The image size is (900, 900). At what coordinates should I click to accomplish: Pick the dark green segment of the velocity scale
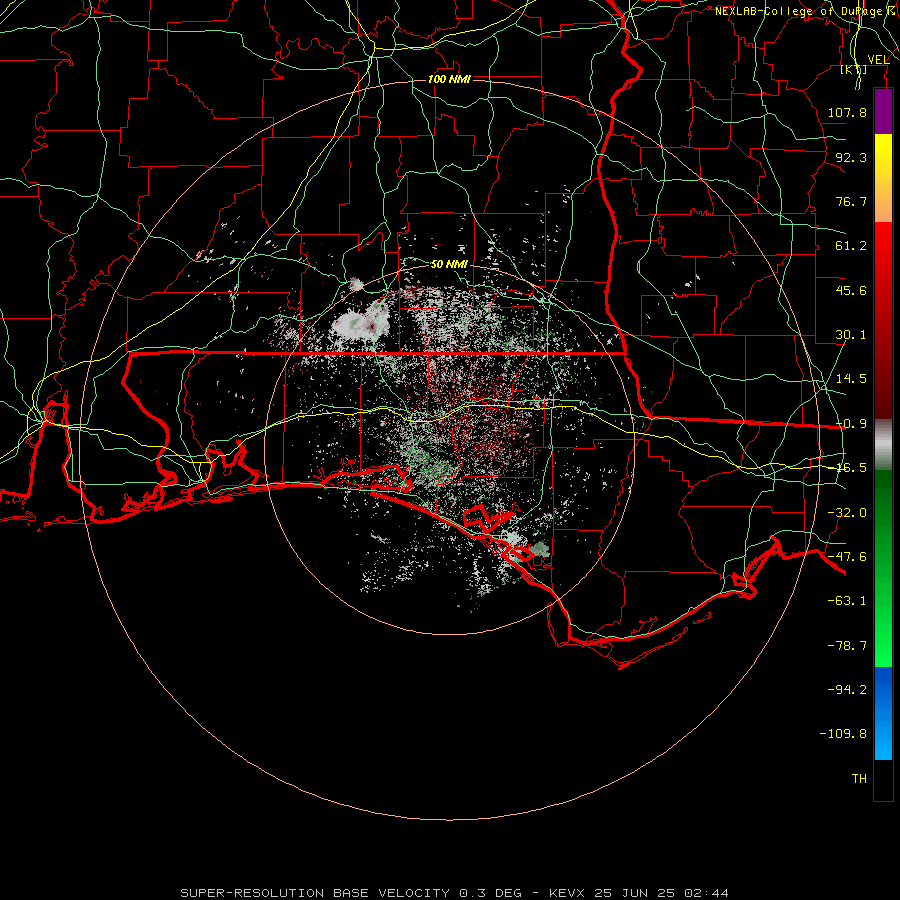pos(883,517)
